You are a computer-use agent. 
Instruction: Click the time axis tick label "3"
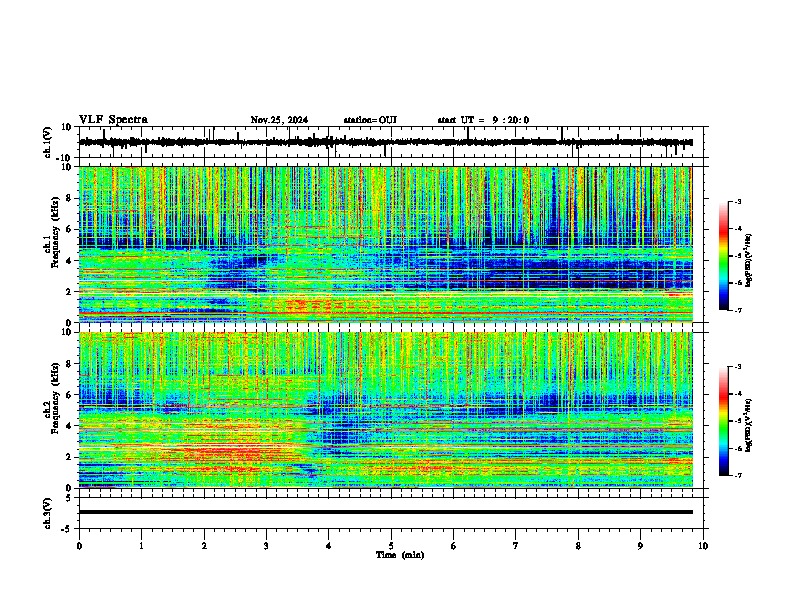[266, 546]
